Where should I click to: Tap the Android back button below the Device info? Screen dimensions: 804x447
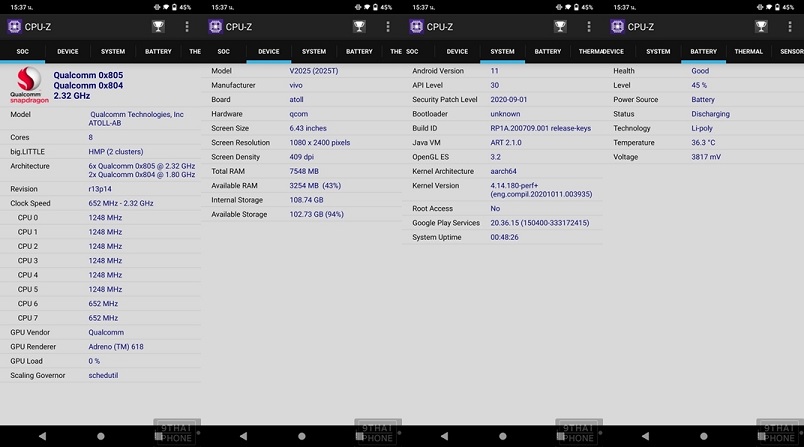point(243,436)
